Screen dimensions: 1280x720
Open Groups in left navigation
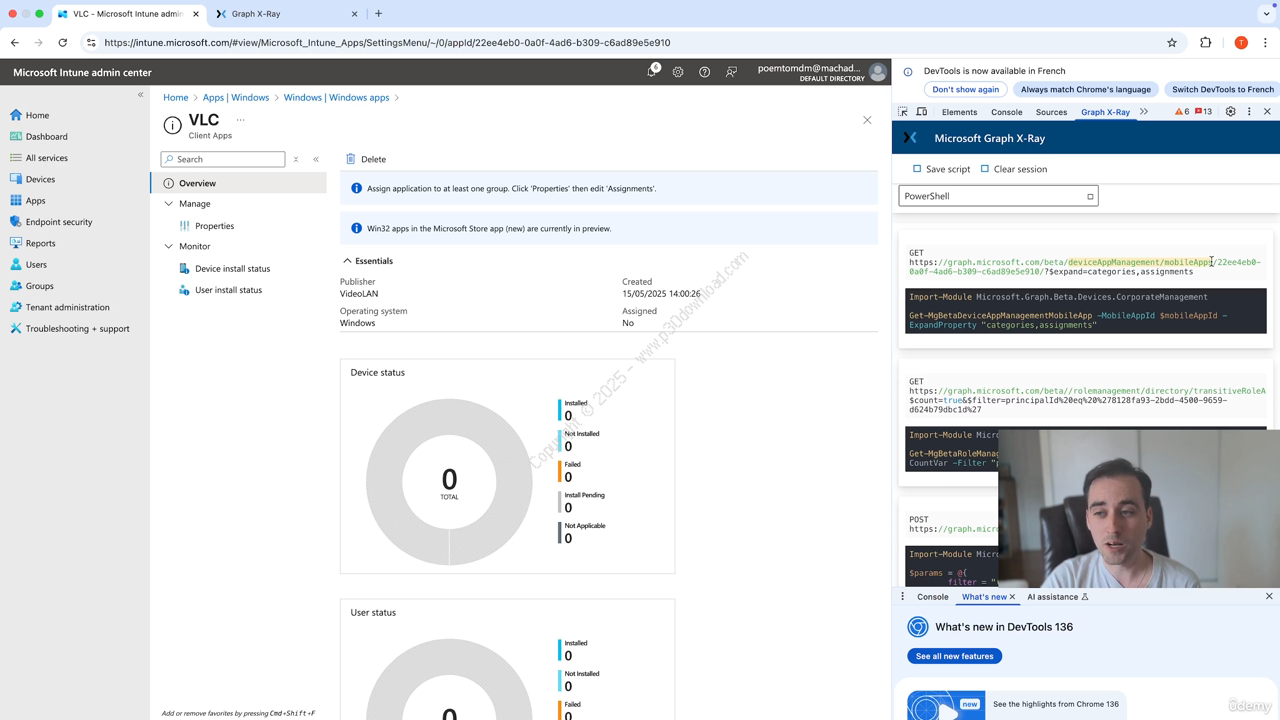[x=39, y=286]
